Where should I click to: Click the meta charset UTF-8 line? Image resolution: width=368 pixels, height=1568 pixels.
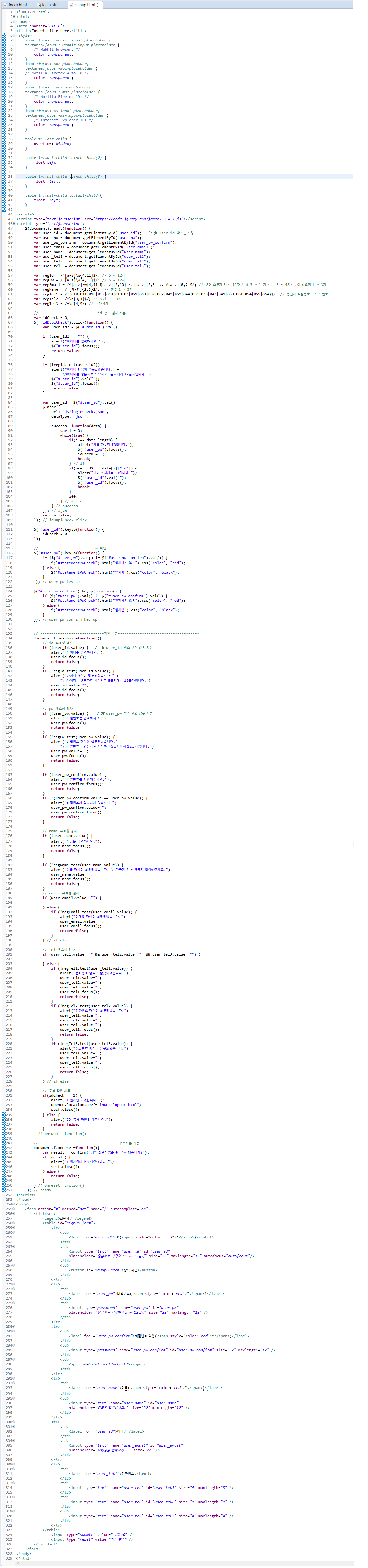click(40, 26)
